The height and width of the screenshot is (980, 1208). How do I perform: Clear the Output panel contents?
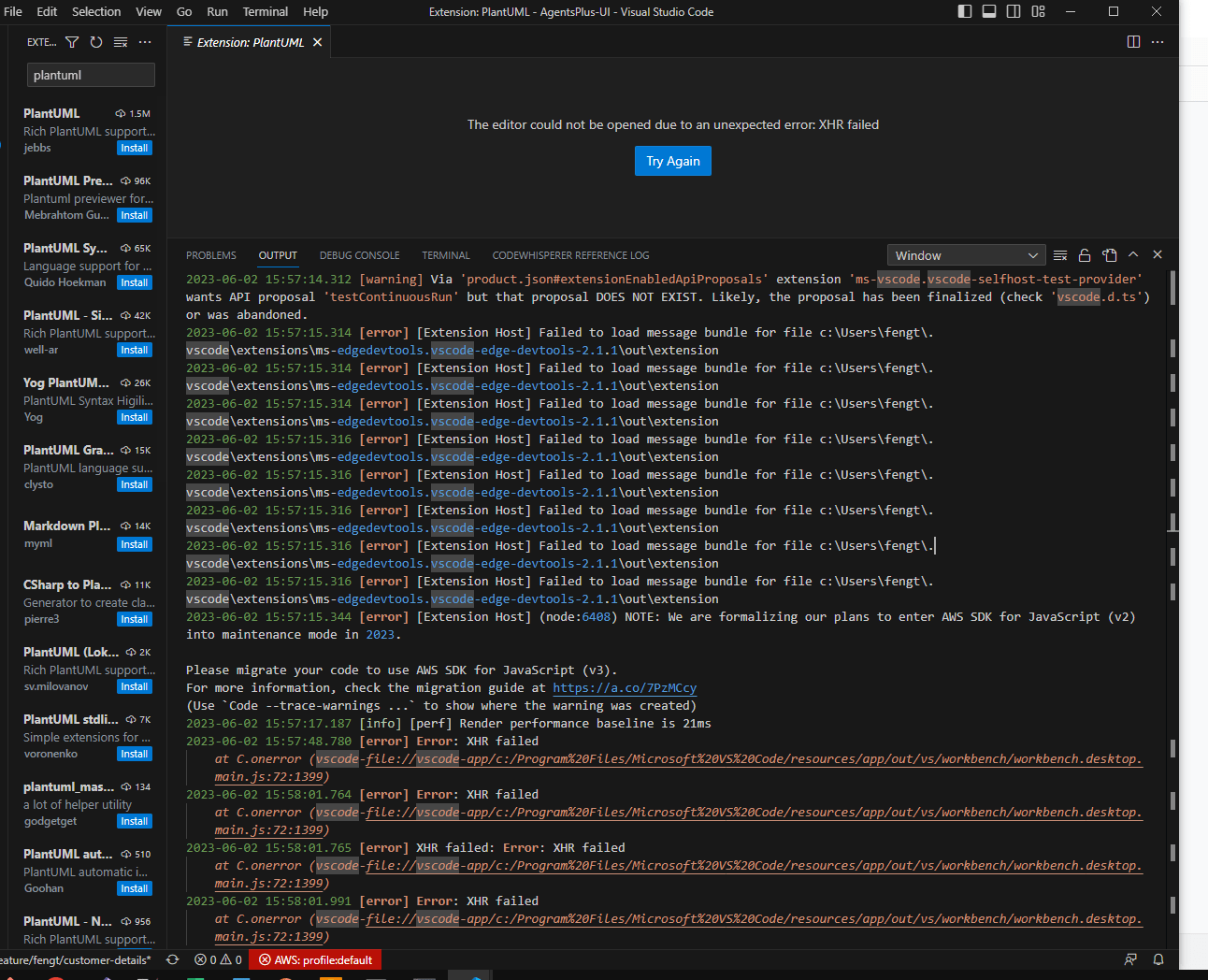pos(1060,254)
